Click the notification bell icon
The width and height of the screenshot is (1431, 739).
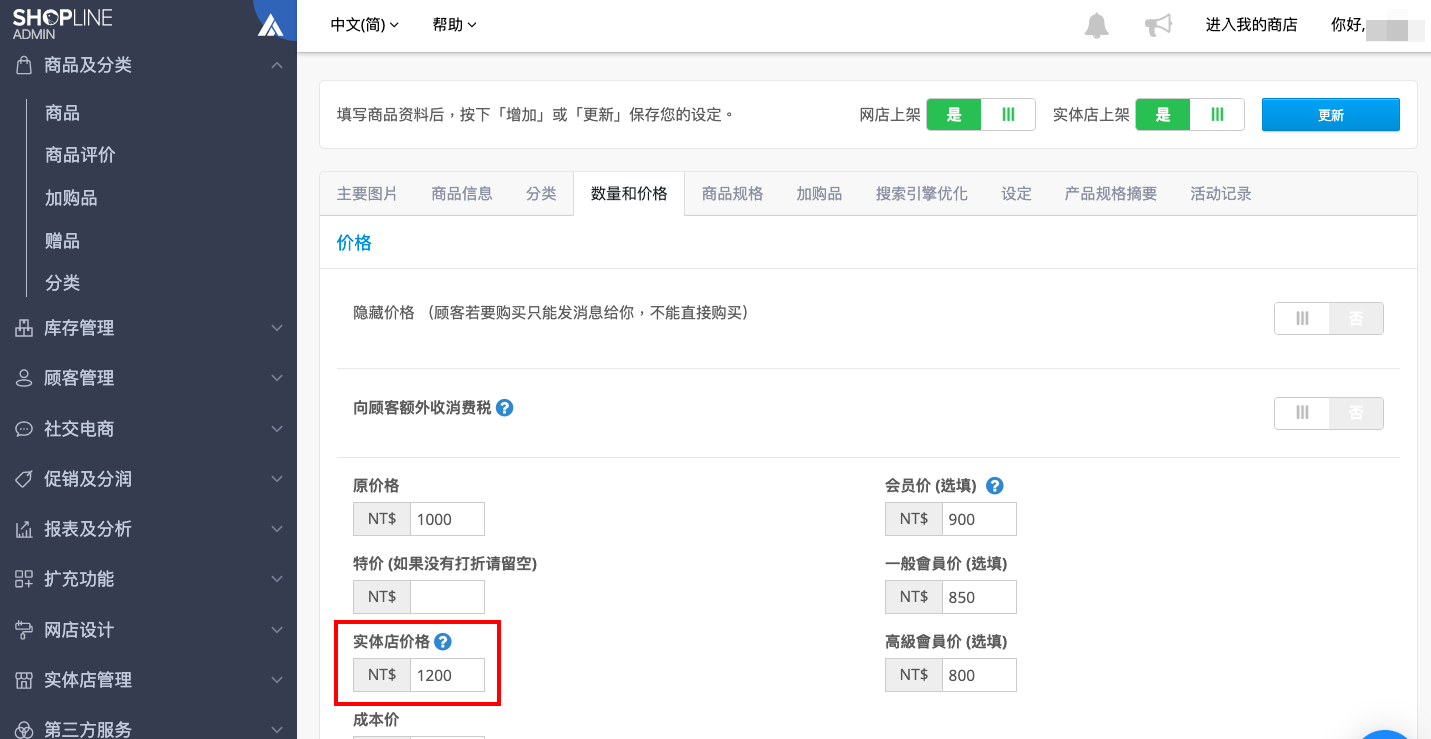1097,25
